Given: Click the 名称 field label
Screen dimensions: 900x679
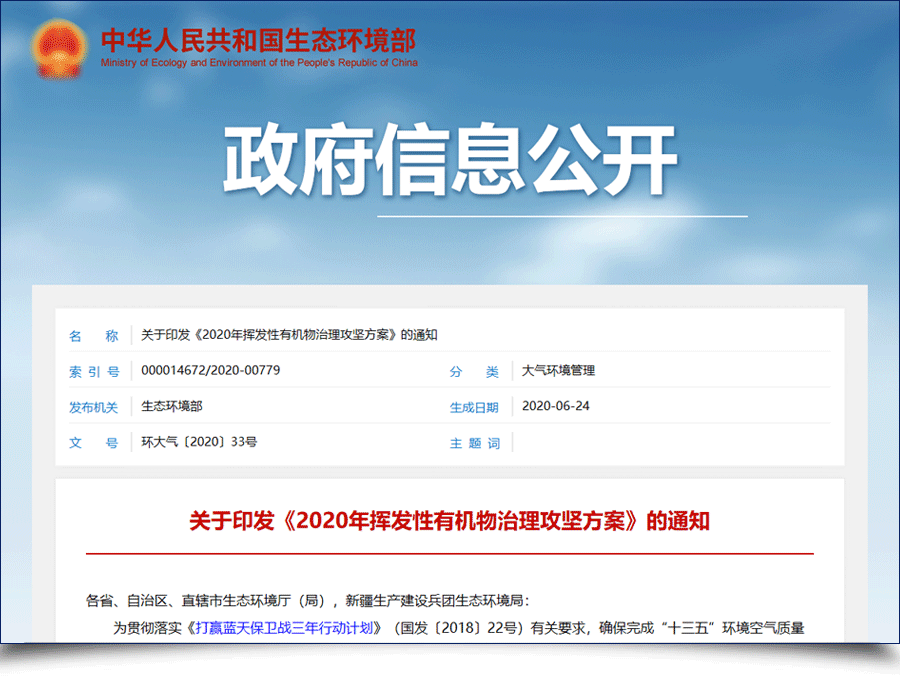Looking at the screenshot, I should click(93, 336).
